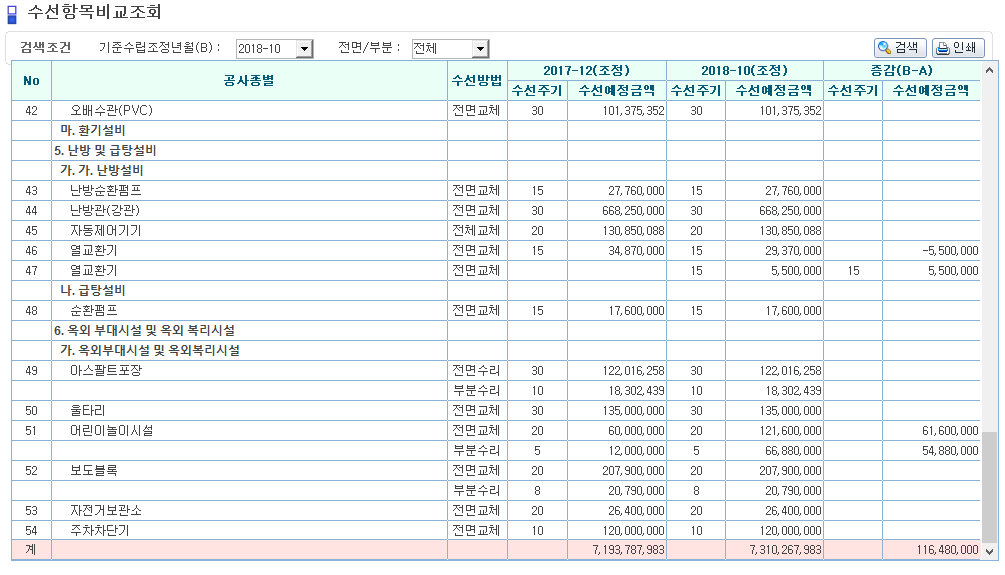Click the 검색 search button

coord(900,47)
